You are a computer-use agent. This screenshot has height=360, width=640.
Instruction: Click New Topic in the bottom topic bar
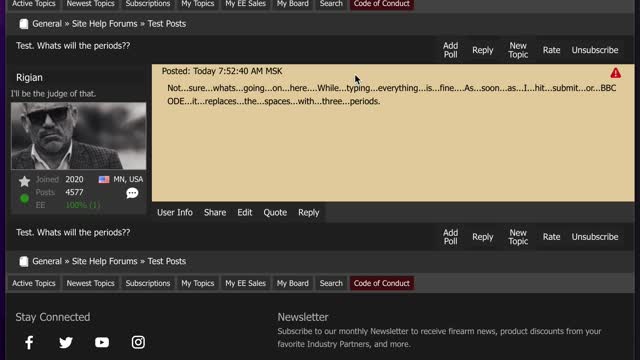point(518,237)
